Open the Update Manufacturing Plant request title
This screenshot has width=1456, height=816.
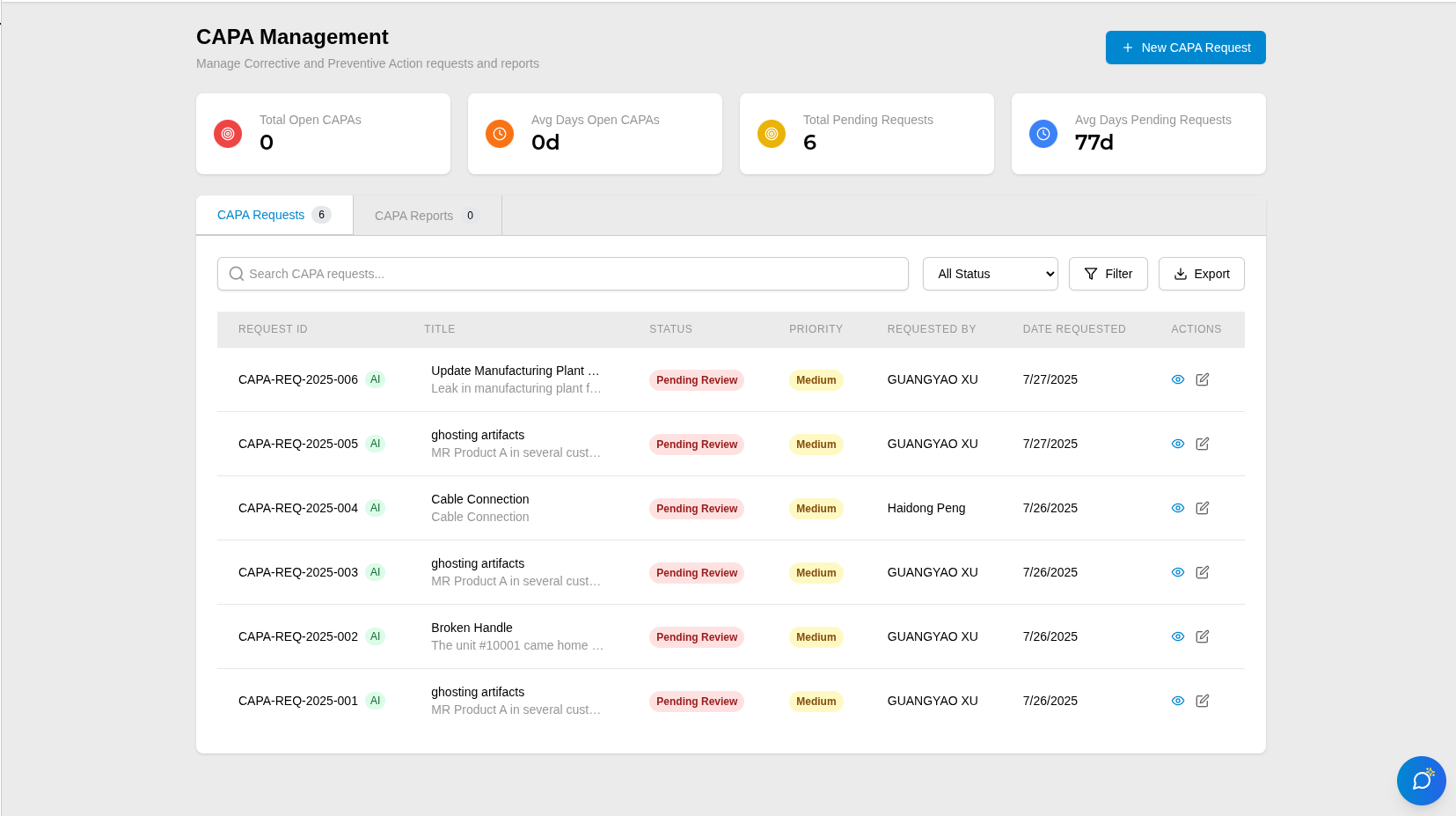tap(515, 371)
